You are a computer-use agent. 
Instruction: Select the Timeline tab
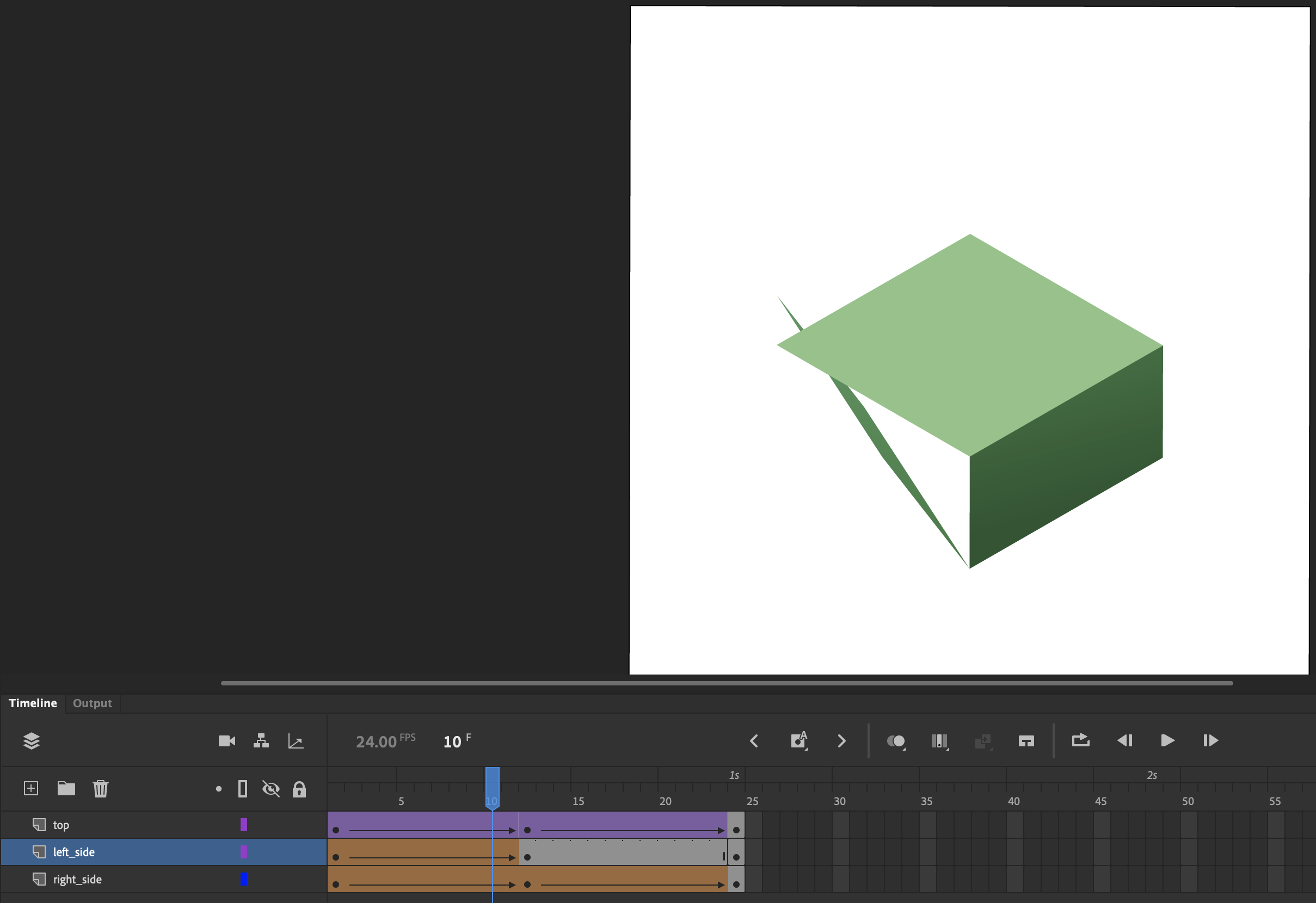coord(32,703)
